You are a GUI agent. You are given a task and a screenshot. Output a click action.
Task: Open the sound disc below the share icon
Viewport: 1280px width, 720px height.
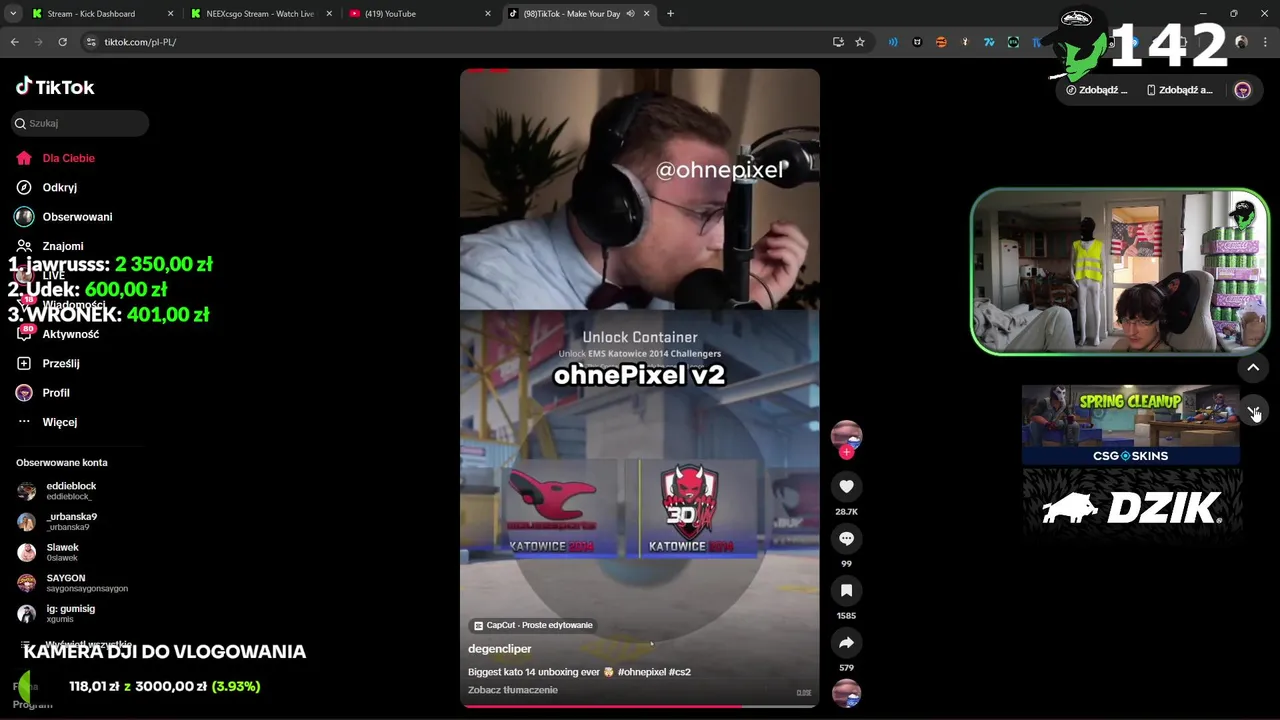pos(846,693)
